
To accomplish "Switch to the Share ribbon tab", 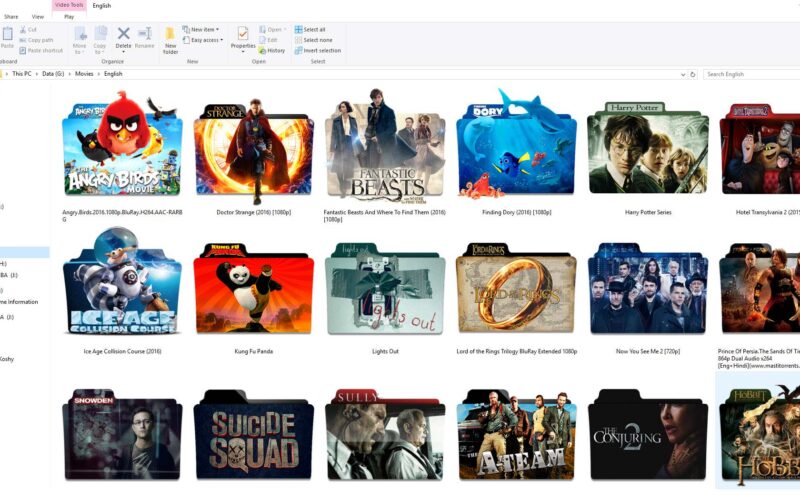I will (11, 17).
